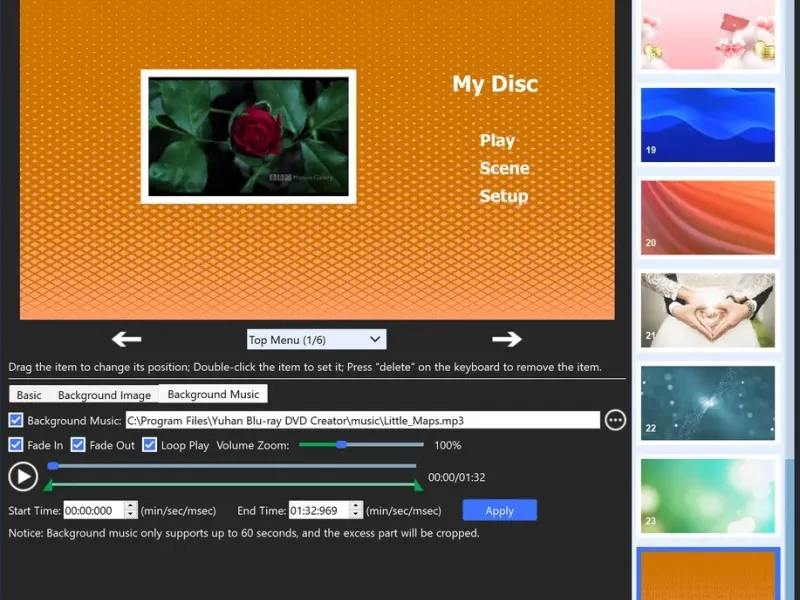The width and height of the screenshot is (800, 600).
Task: Click the Start Time input field
Action: coord(94,510)
